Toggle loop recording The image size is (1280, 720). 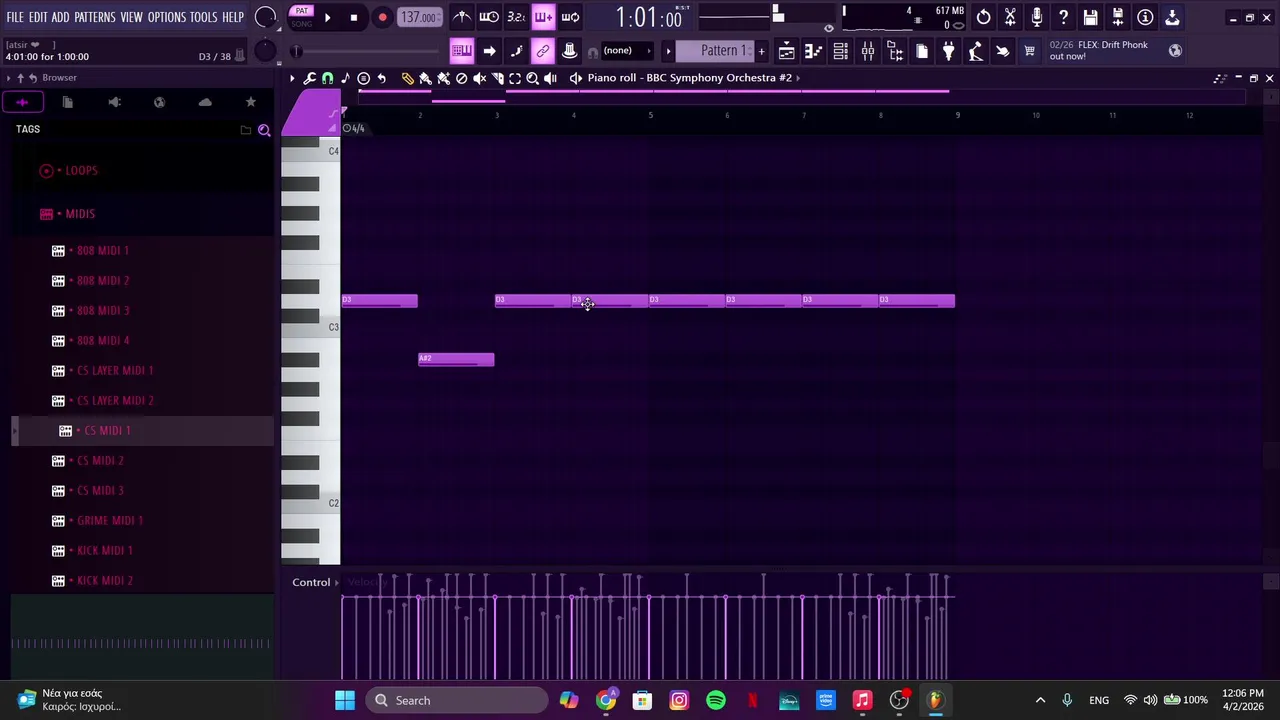point(570,17)
